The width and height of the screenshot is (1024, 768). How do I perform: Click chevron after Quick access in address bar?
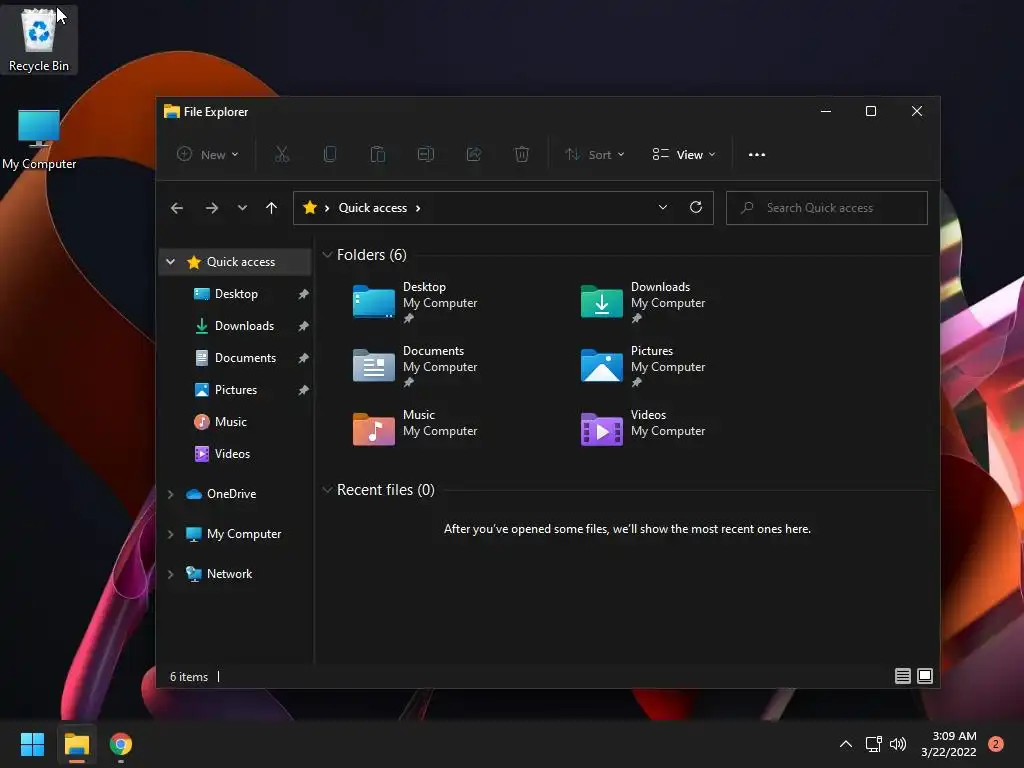pyautogui.click(x=418, y=208)
